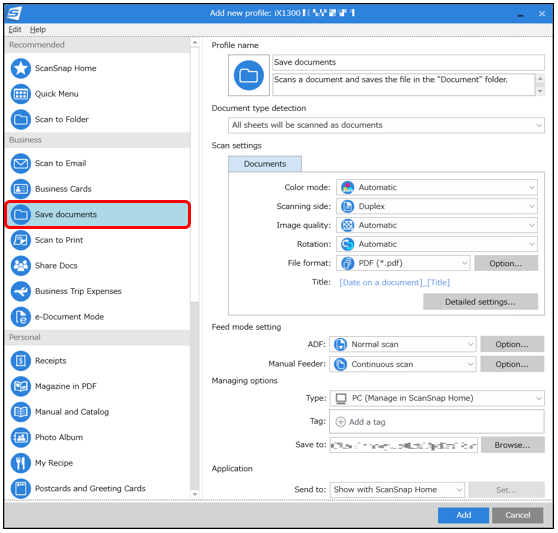Pick the My Recipe fork-and-knife icon
The height and width of the screenshot is (533, 558).
click(x=21, y=463)
